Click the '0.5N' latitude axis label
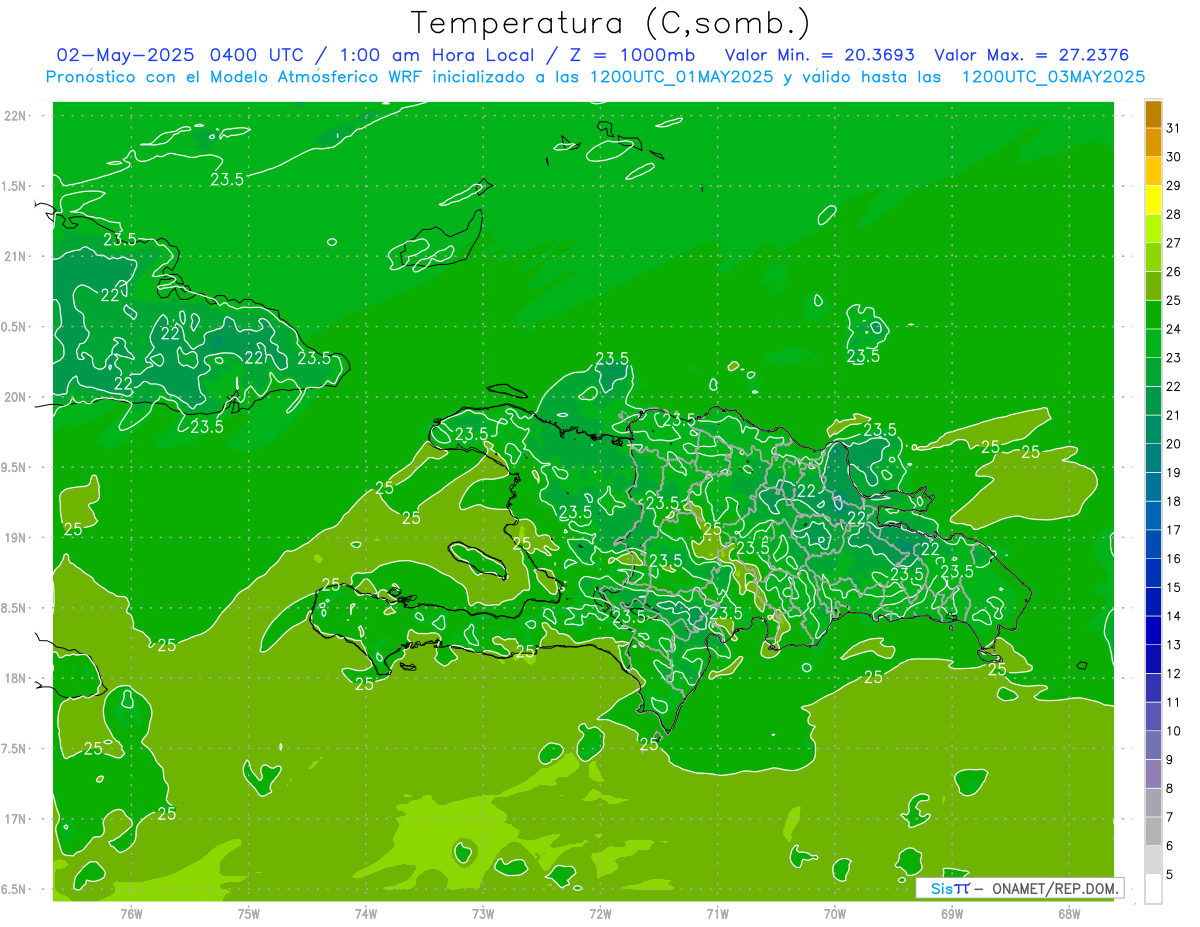The image size is (1200, 927). coord(15,327)
